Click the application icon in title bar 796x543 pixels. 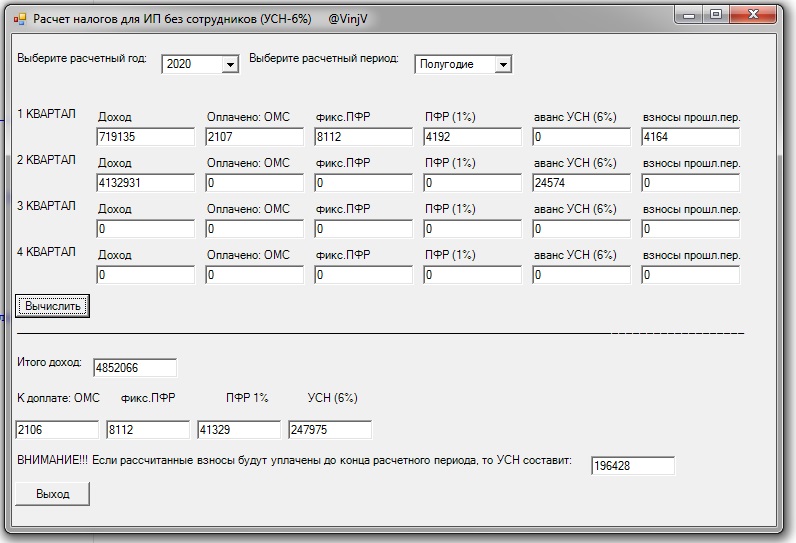(19, 19)
